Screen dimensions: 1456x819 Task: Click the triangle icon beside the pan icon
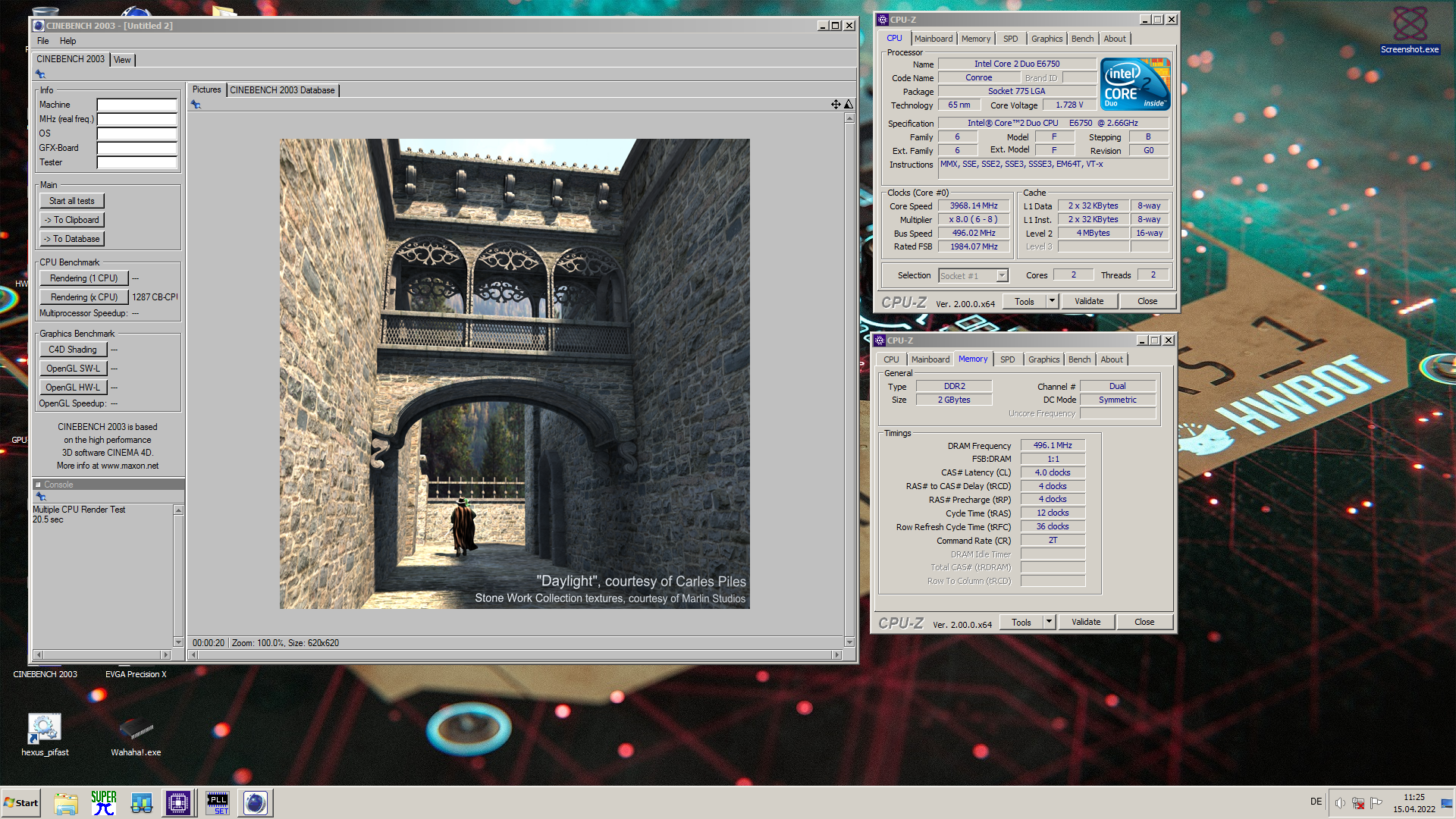coord(849,105)
